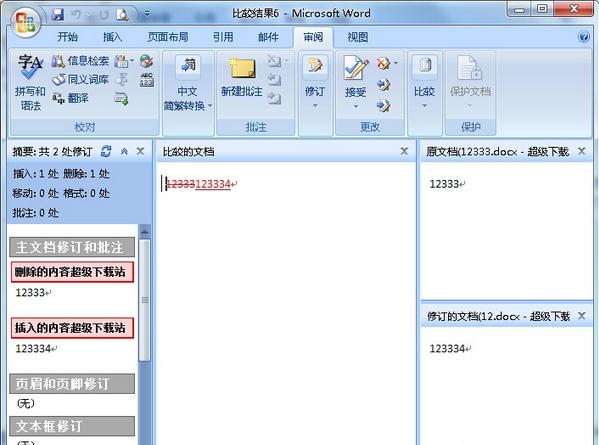Open the reject dropdown arrow

coord(396,63)
